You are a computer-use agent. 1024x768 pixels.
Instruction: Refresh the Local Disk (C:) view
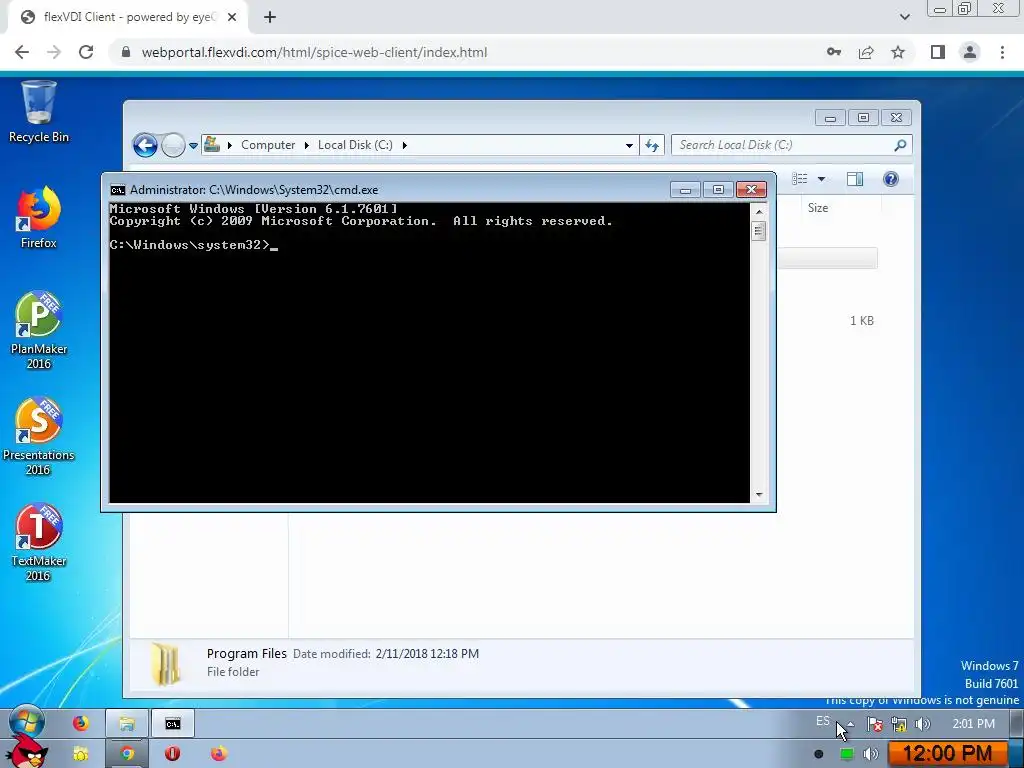click(652, 145)
